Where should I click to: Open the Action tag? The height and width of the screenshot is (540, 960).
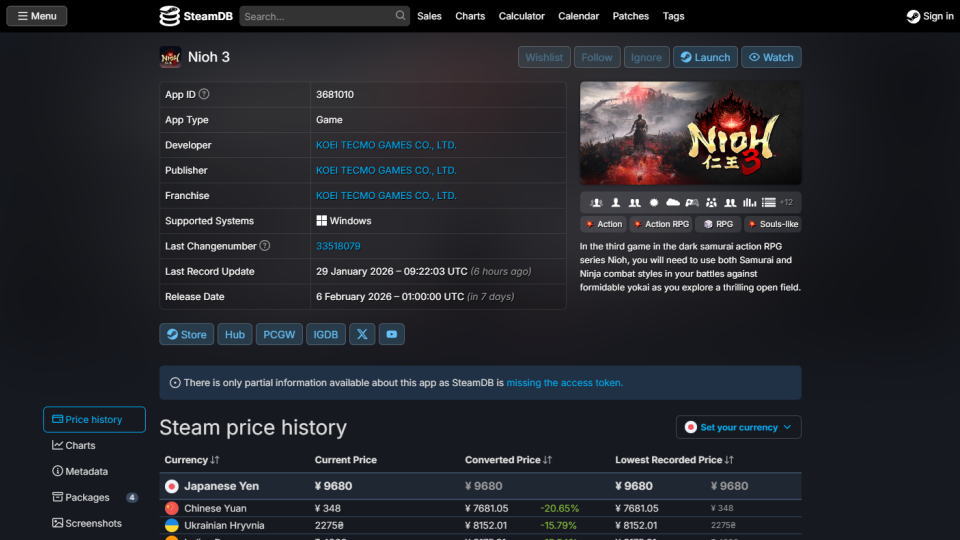click(604, 224)
